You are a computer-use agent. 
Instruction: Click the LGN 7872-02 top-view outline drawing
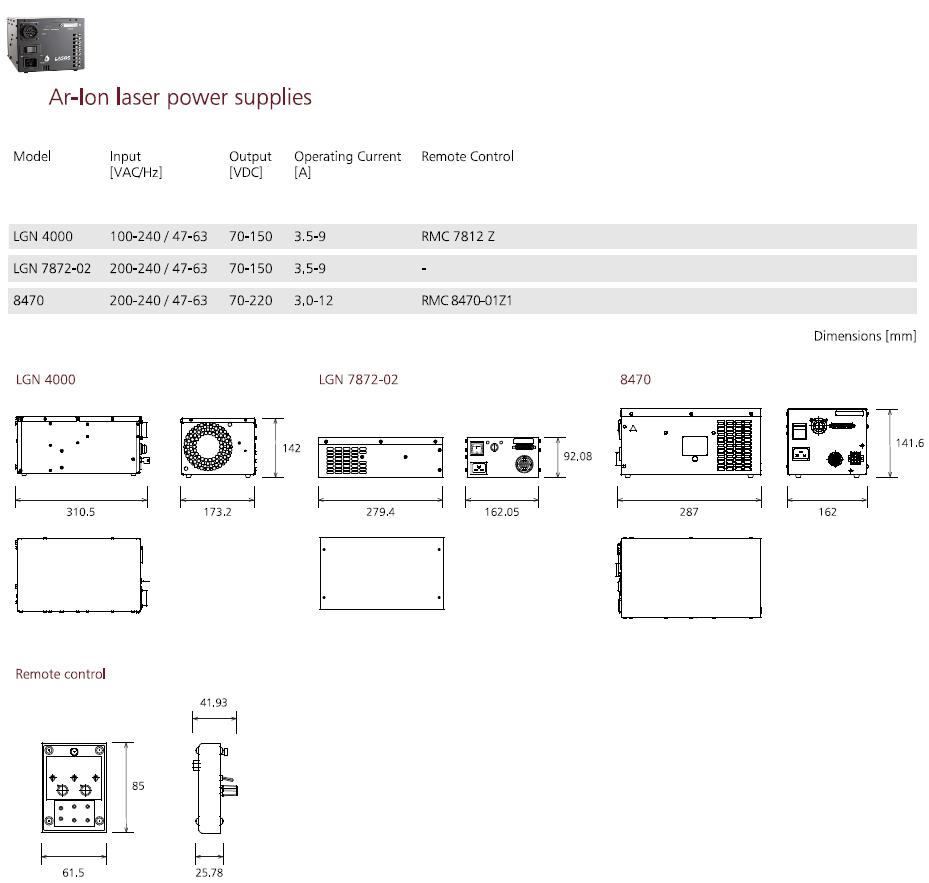point(381,573)
